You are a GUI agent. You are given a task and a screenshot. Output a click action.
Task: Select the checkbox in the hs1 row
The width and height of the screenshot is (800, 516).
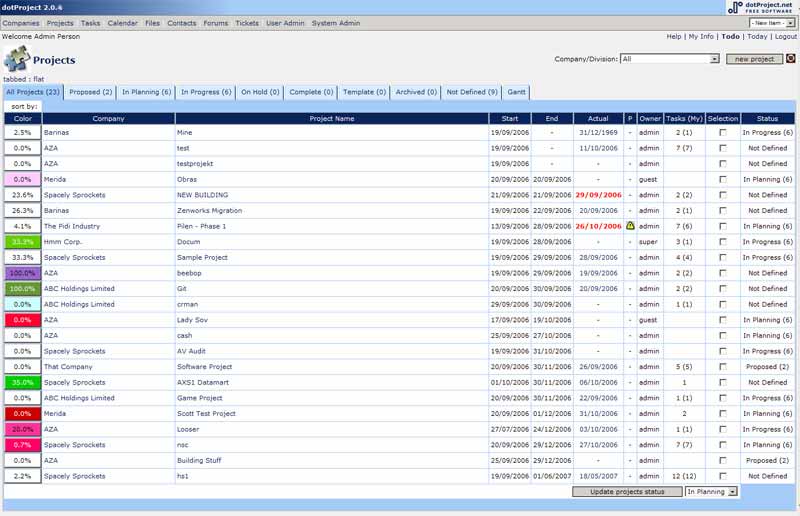click(722, 476)
